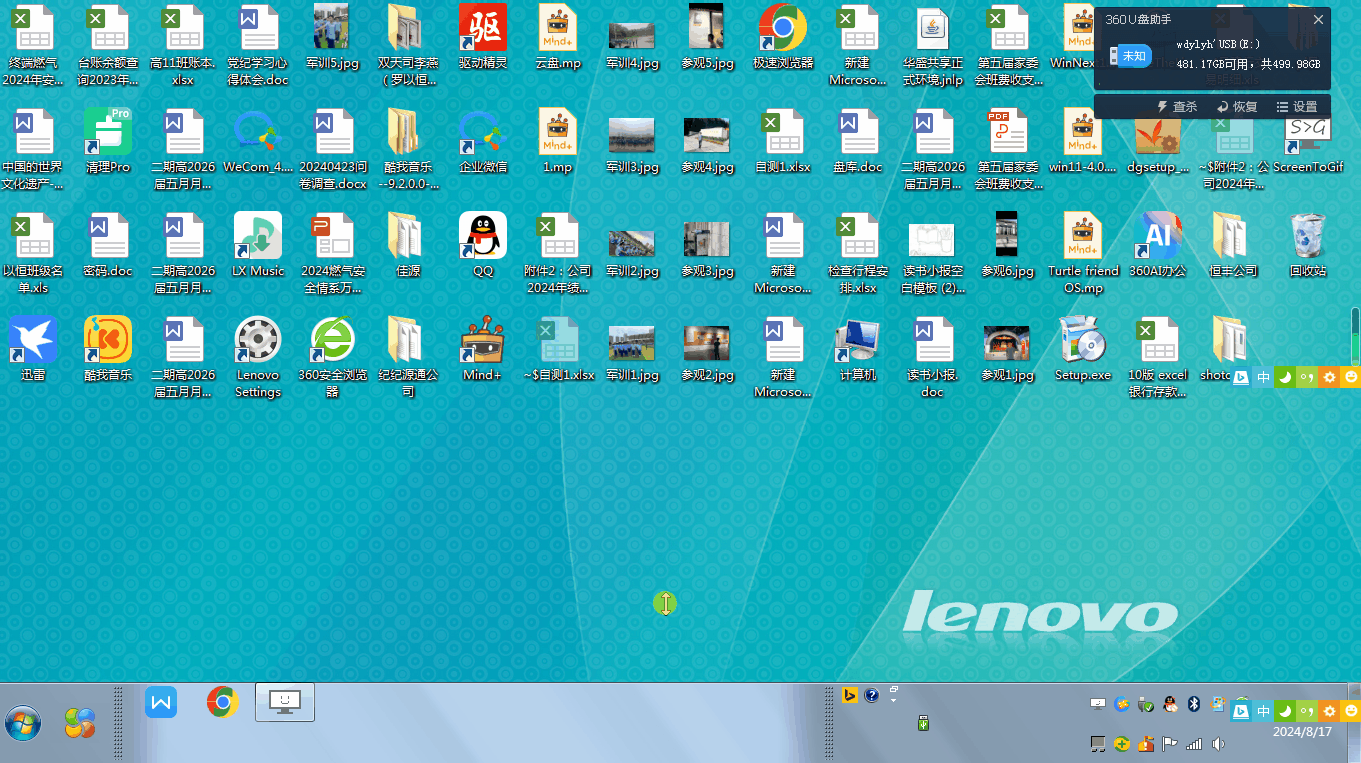Select the 佳源 folder

point(408,245)
